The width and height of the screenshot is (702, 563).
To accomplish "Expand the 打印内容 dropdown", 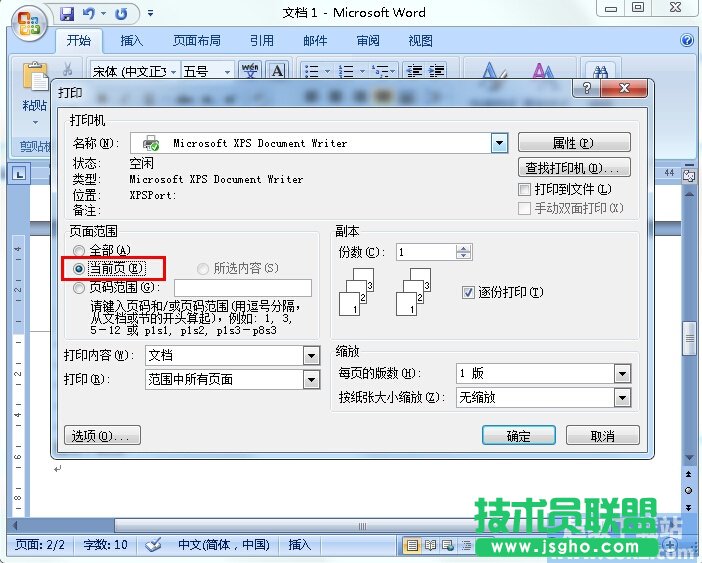I will pyautogui.click(x=311, y=355).
